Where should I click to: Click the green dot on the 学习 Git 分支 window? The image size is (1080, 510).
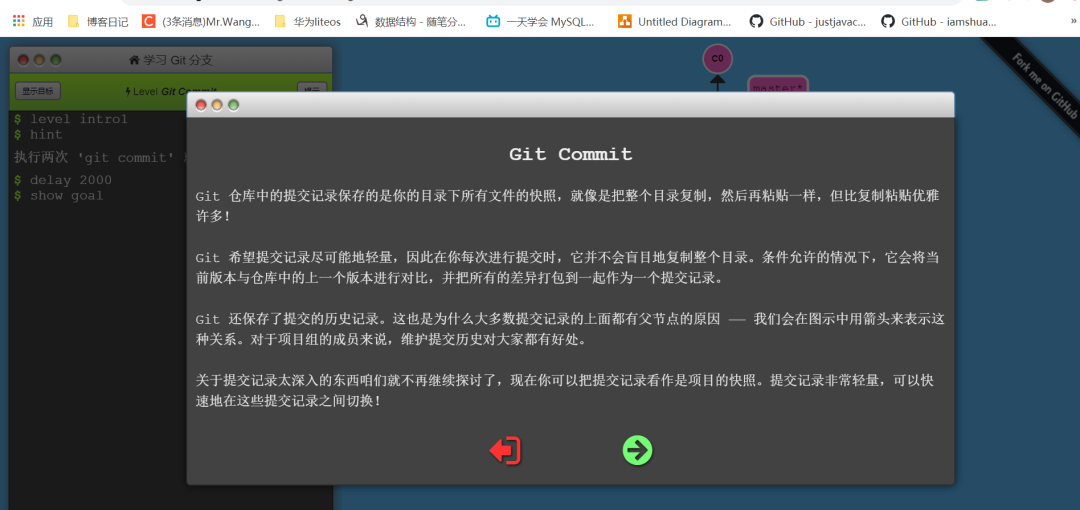(x=56, y=60)
